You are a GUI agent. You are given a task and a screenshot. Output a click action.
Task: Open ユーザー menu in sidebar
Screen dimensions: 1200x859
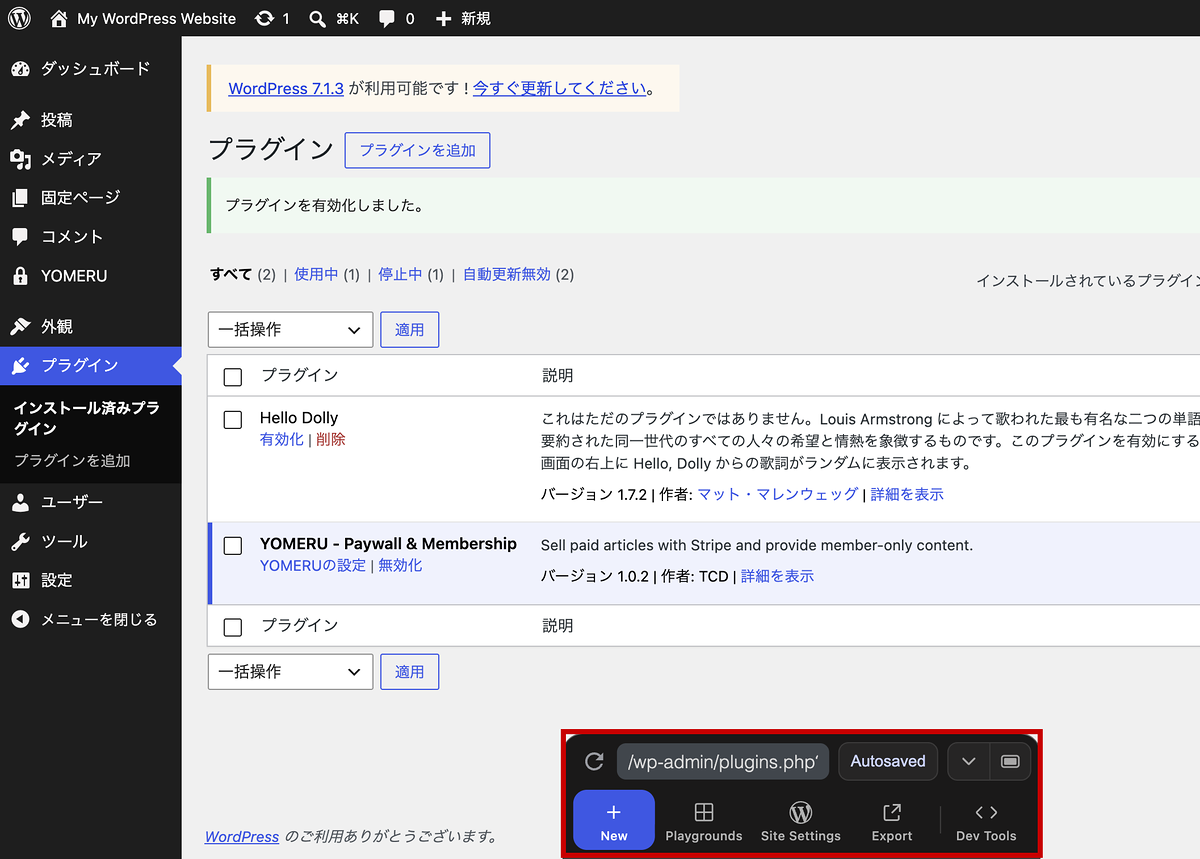pos(90,502)
